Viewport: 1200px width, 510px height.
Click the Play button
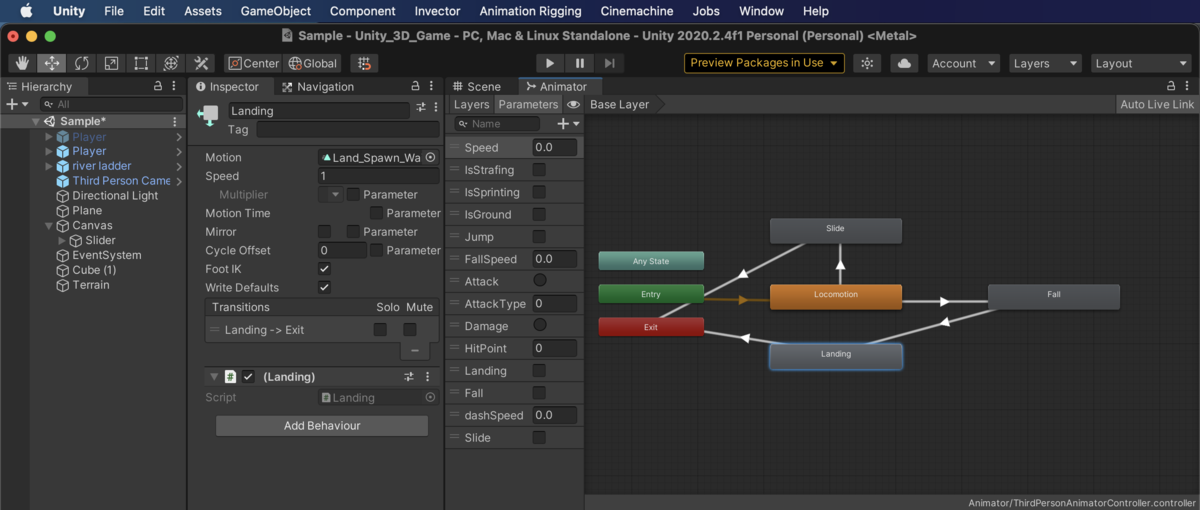point(549,63)
